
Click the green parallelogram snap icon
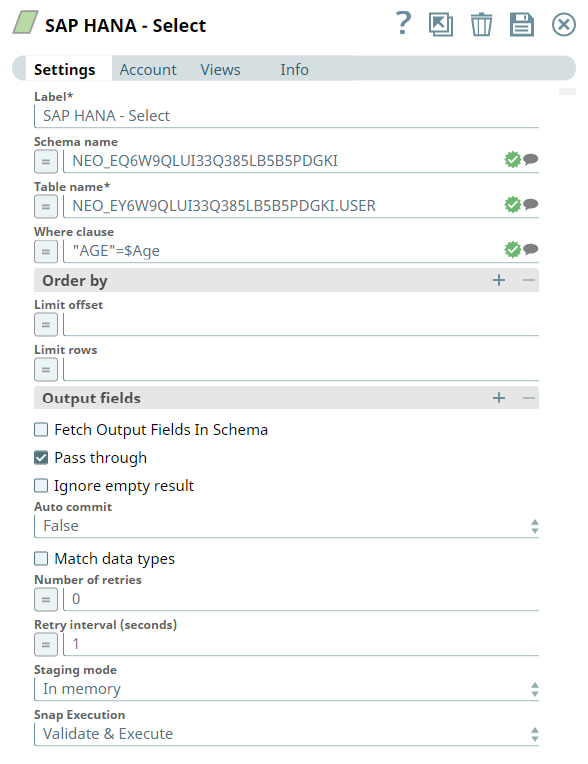point(25,23)
